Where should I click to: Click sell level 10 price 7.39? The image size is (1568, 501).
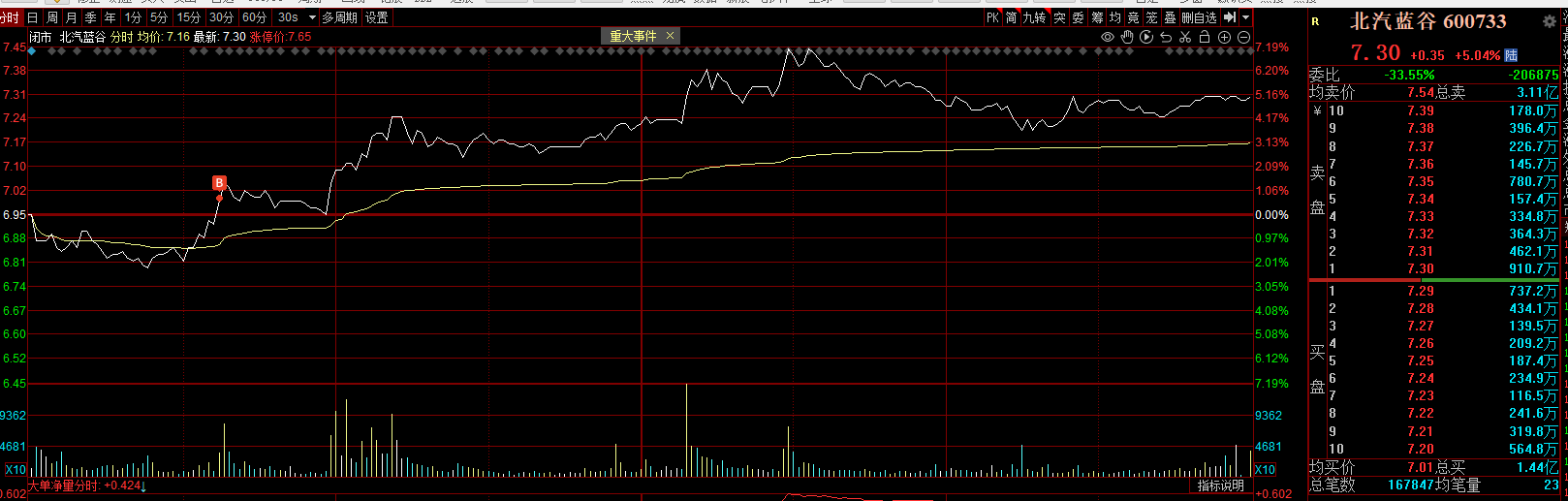point(1421,110)
